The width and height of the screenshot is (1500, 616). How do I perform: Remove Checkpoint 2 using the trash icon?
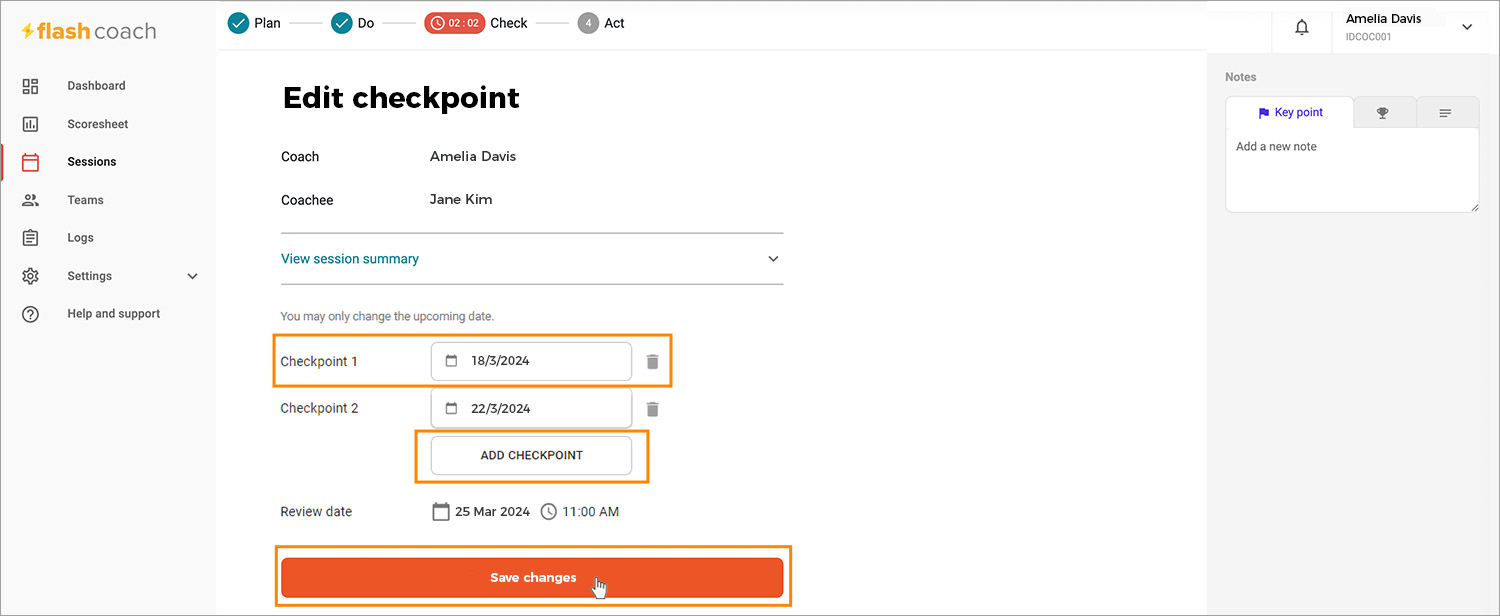pyautogui.click(x=653, y=409)
